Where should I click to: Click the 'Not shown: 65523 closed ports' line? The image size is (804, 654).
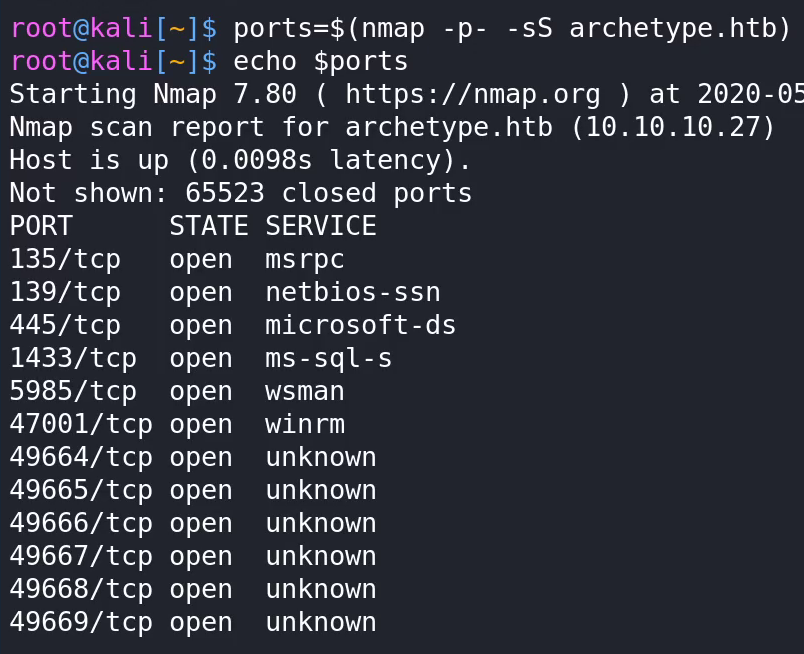point(240,193)
